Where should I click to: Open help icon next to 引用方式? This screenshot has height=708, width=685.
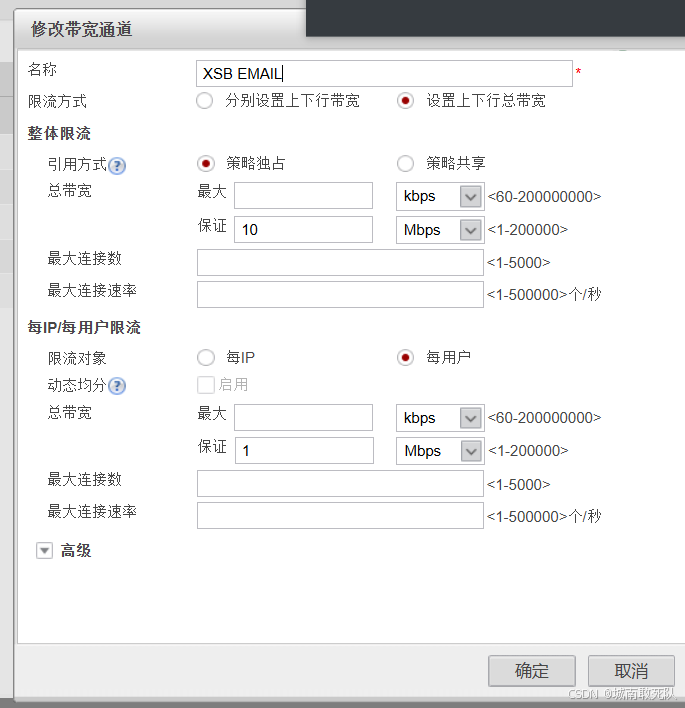pyautogui.click(x=117, y=166)
